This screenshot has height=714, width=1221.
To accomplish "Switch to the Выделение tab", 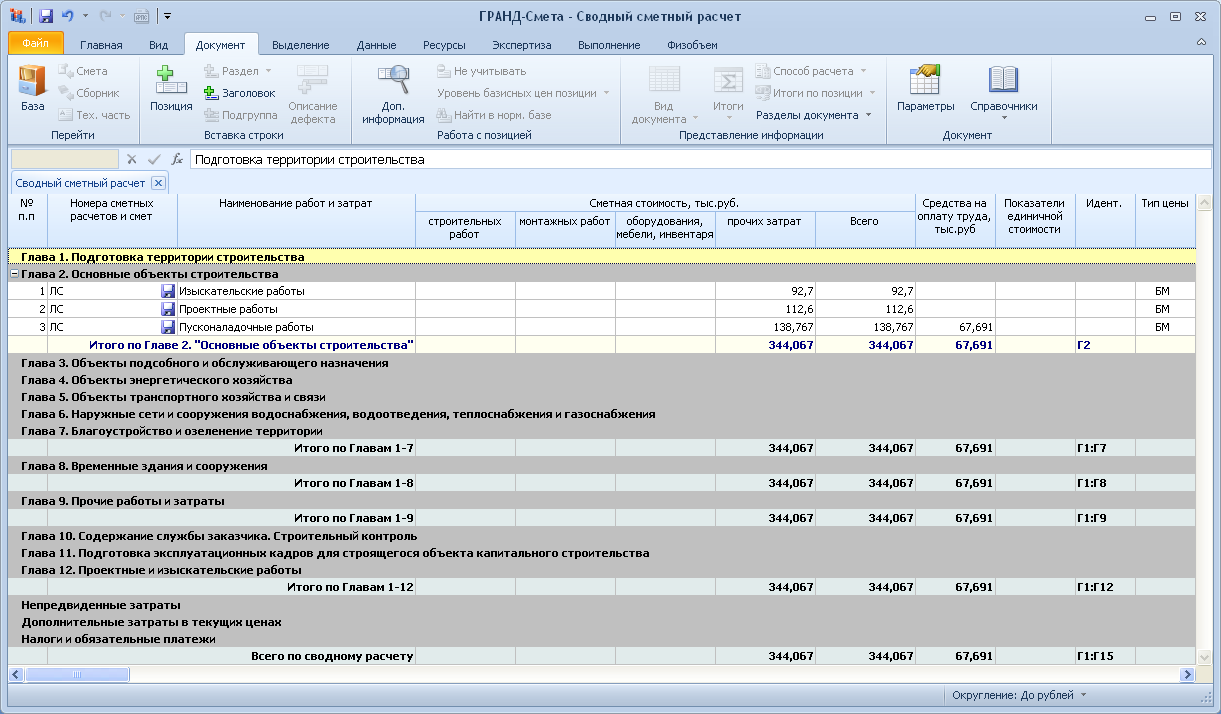I will (300, 45).
